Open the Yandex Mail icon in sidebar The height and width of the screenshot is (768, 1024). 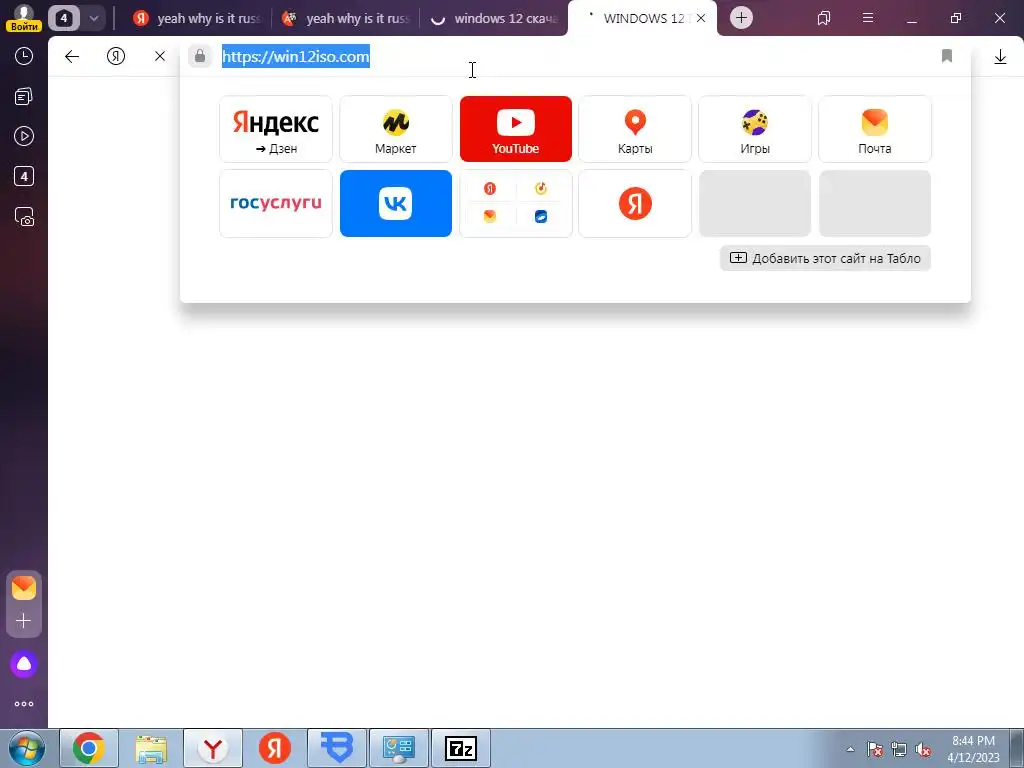pyautogui.click(x=24, y=588)
